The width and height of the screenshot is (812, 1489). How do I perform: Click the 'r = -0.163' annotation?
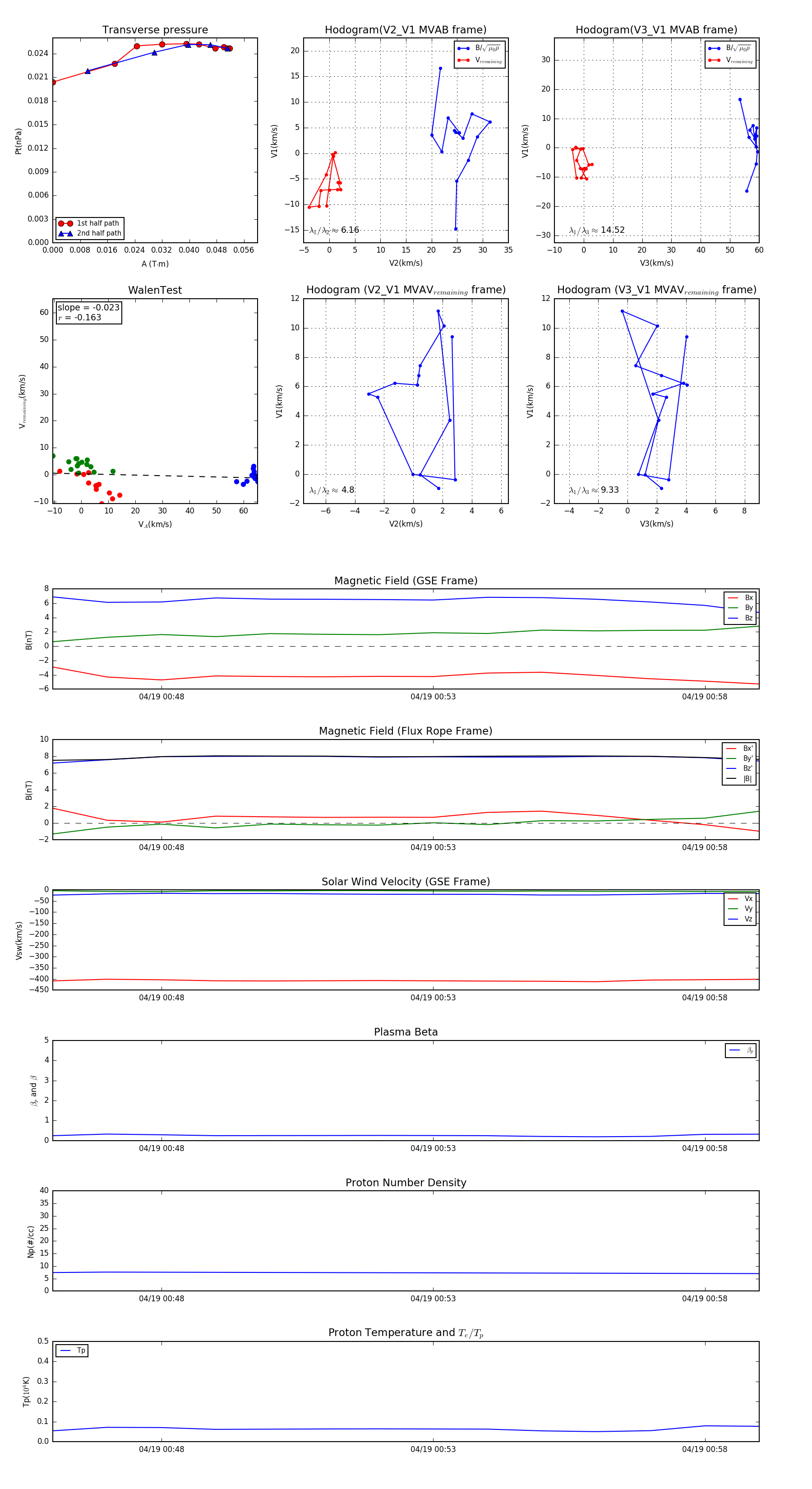79,317
